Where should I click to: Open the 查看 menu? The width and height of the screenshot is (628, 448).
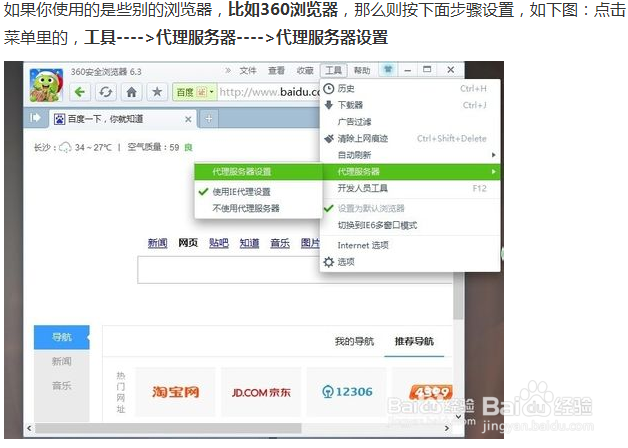click(x=276, y=71)
